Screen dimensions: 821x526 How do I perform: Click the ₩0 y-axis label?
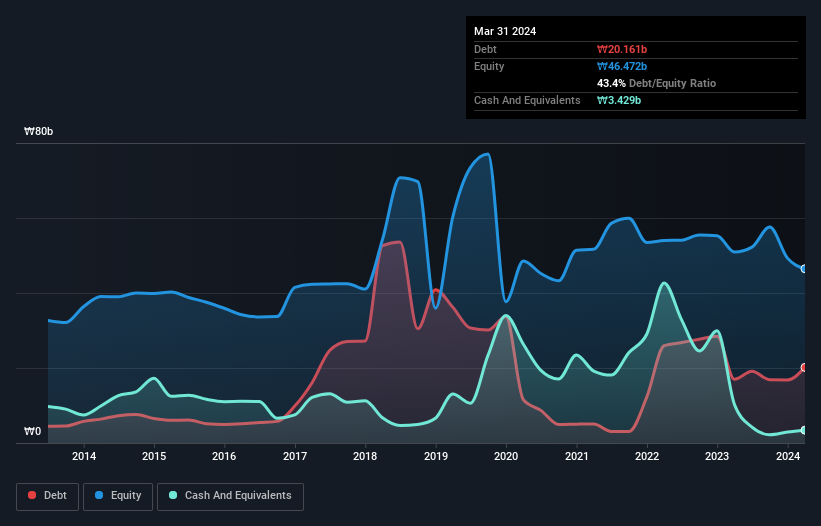pos(32,431)
